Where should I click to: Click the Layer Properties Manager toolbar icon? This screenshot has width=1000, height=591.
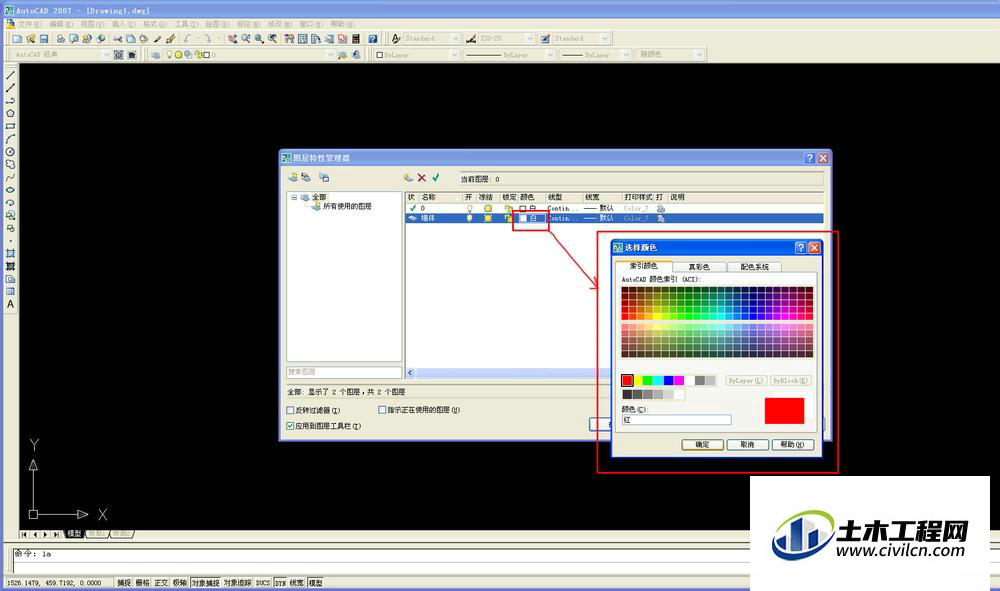point(156,55)
